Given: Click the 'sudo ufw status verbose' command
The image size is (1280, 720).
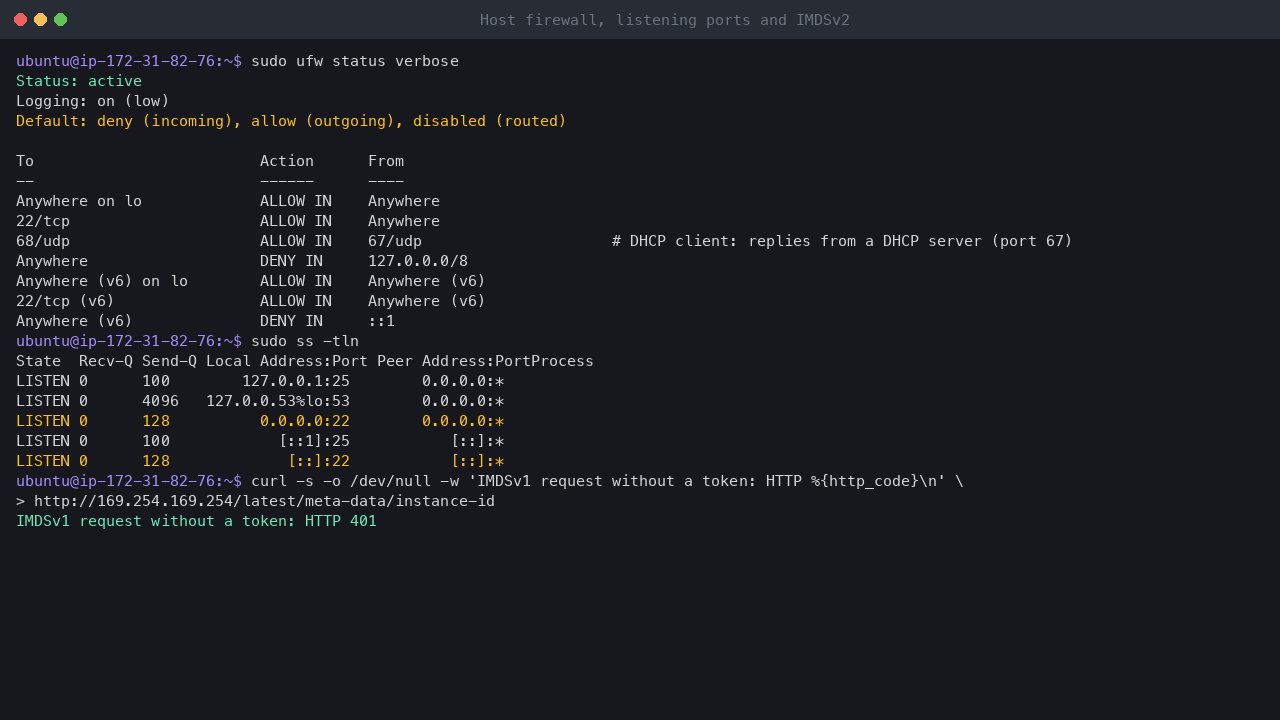Looking at the screenshot, I should pos(355,61).
